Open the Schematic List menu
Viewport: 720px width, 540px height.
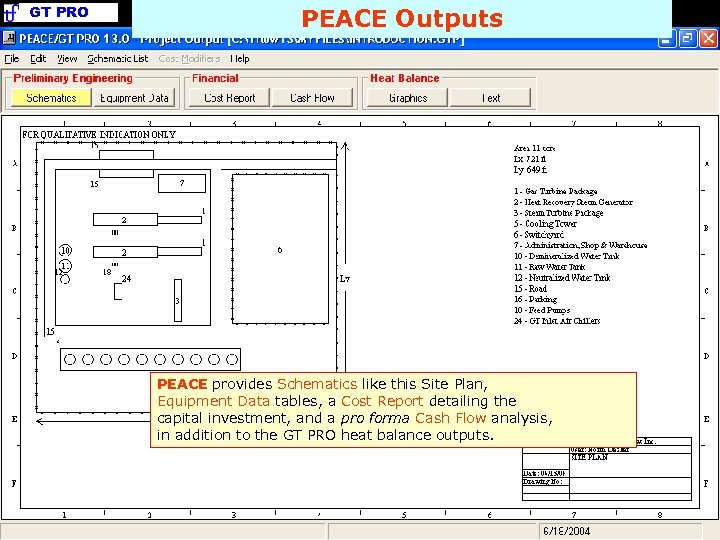[118, 59]
